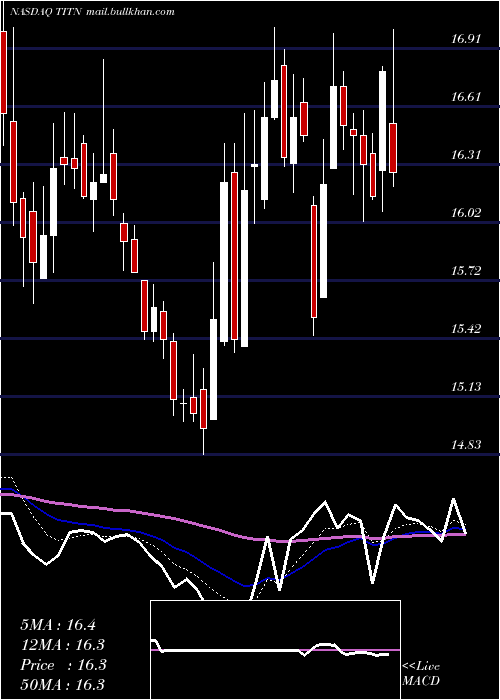Click the 14.83 price axis label
Screen dimensions: 500x700
[x=466, y=445]
